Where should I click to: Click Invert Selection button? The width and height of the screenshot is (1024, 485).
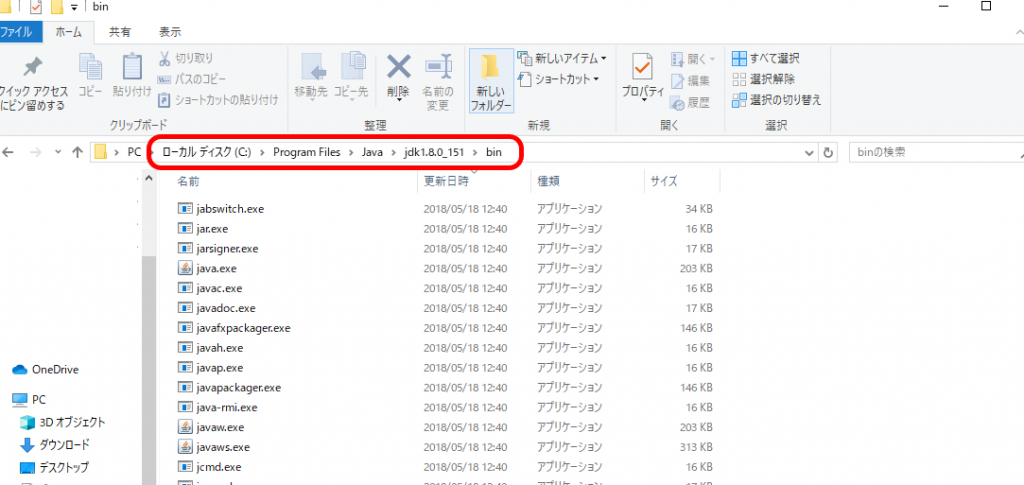(776, 100)
